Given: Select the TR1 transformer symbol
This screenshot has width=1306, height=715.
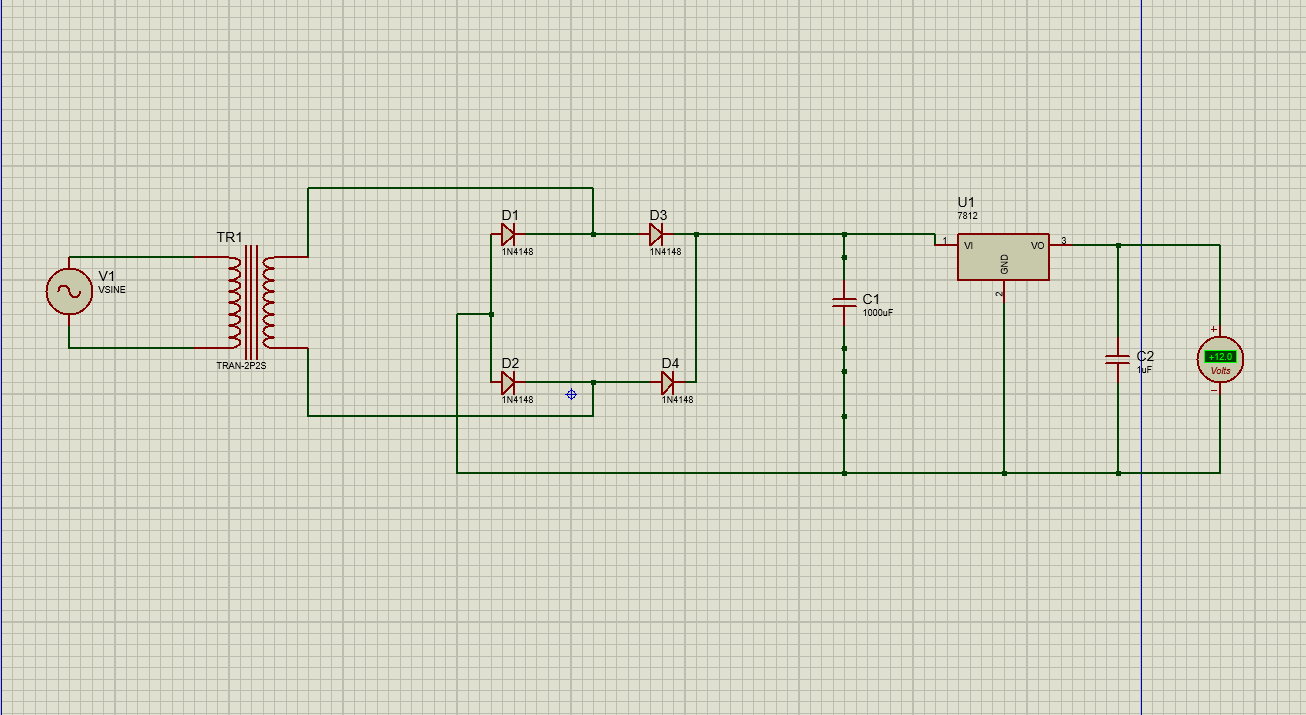Looking at the screenshot, I should click(251, 303).
